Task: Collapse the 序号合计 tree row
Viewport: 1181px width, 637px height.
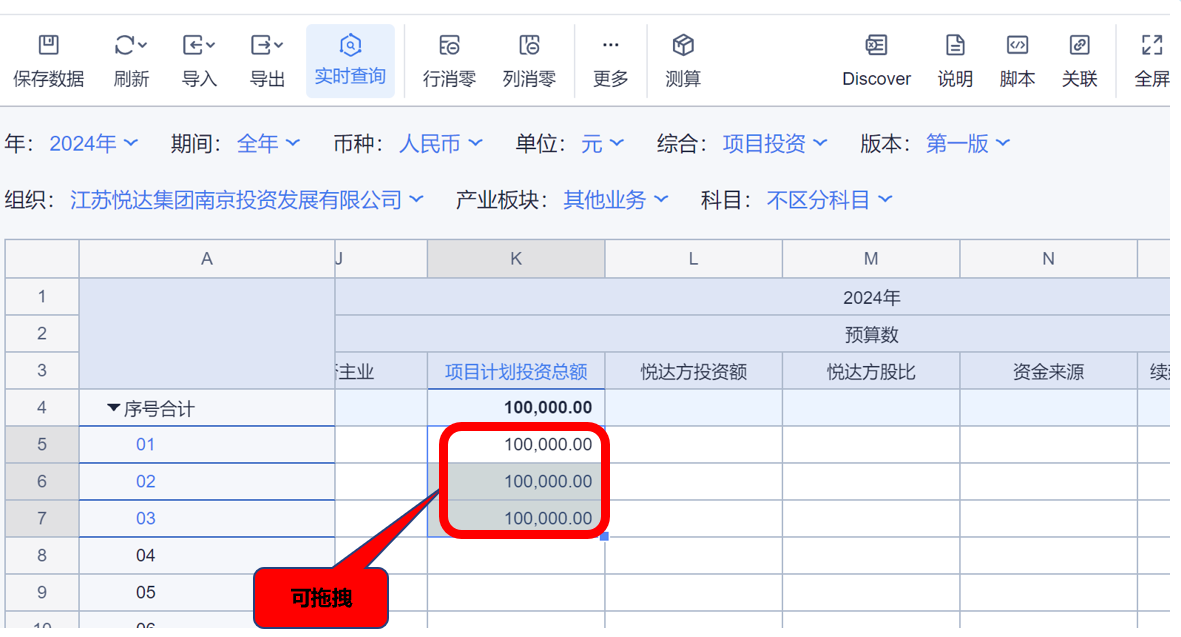Action: pyautogui.click(x=113, y=408)
